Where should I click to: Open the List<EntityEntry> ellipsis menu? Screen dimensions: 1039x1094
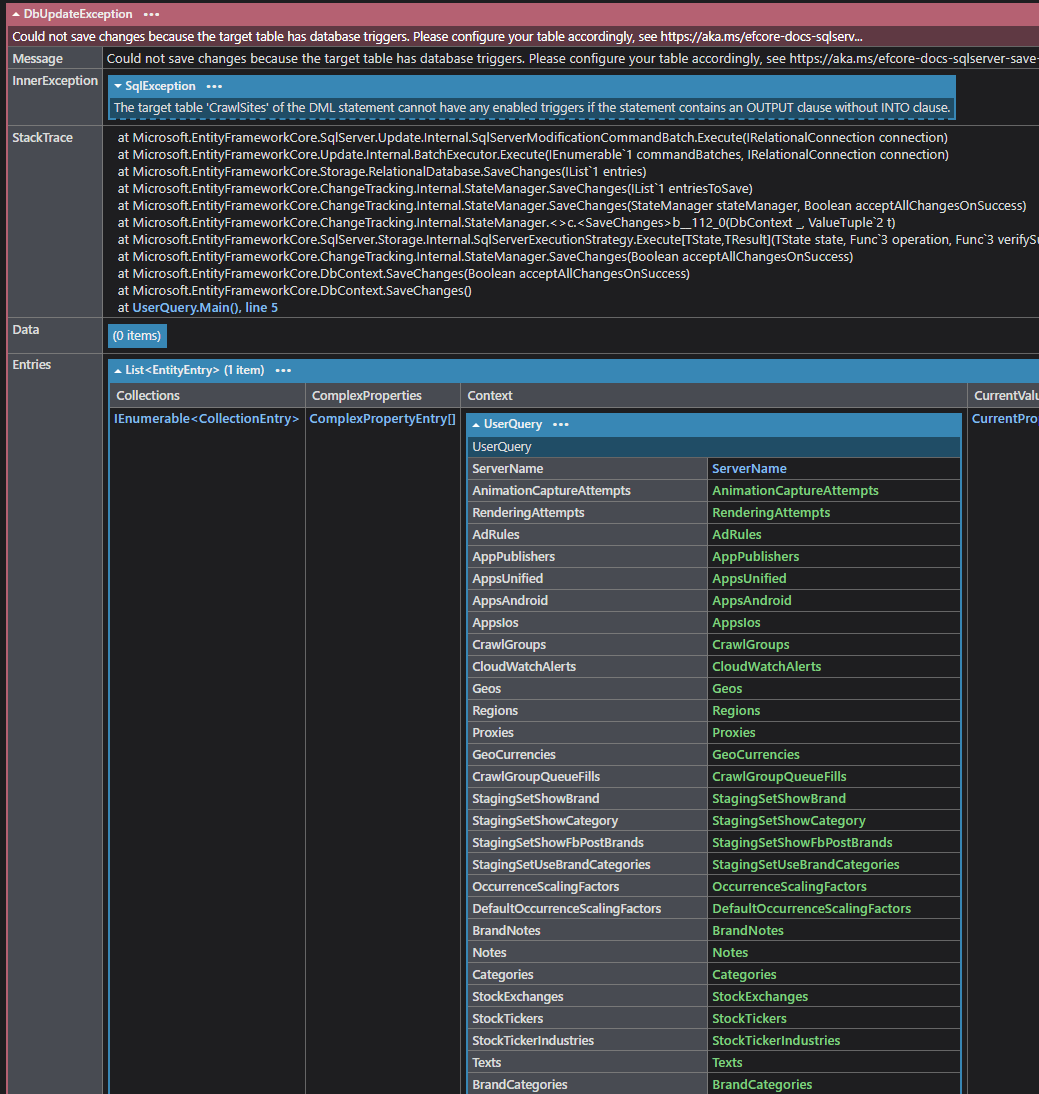(x=284, y=370)
